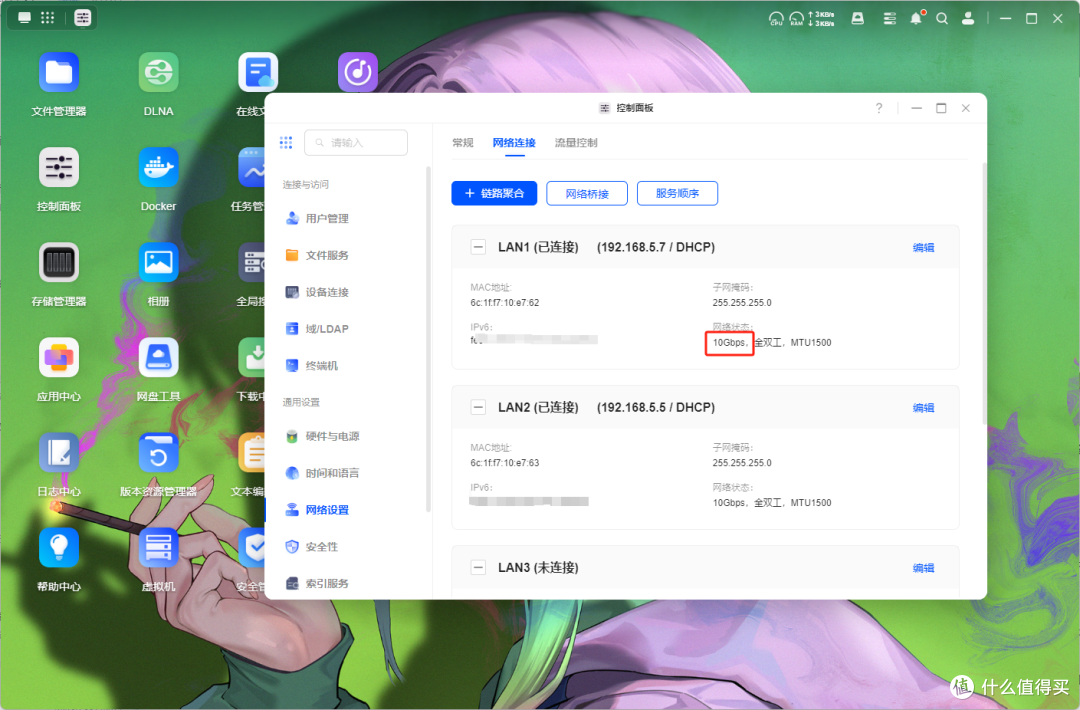Launch the 虚拟机 app
1080x710 pixels.
point(158,547)
